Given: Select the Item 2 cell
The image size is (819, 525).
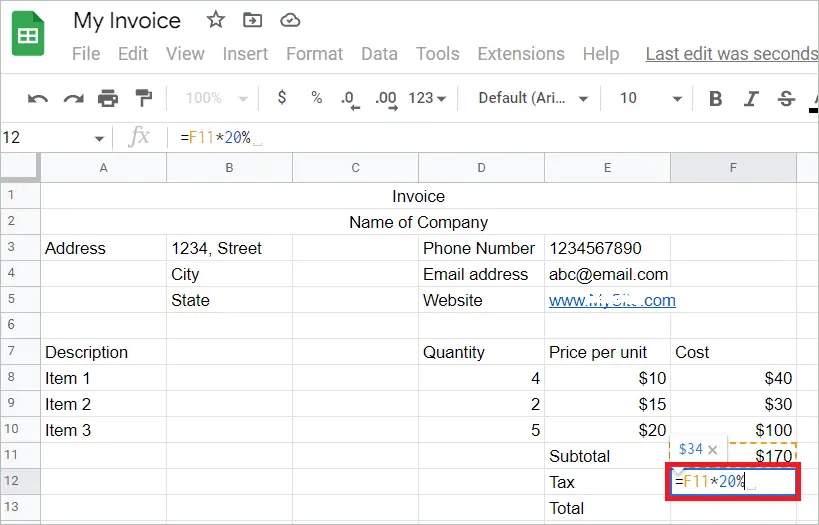Looking at the screenshot, I should point(103,404).
